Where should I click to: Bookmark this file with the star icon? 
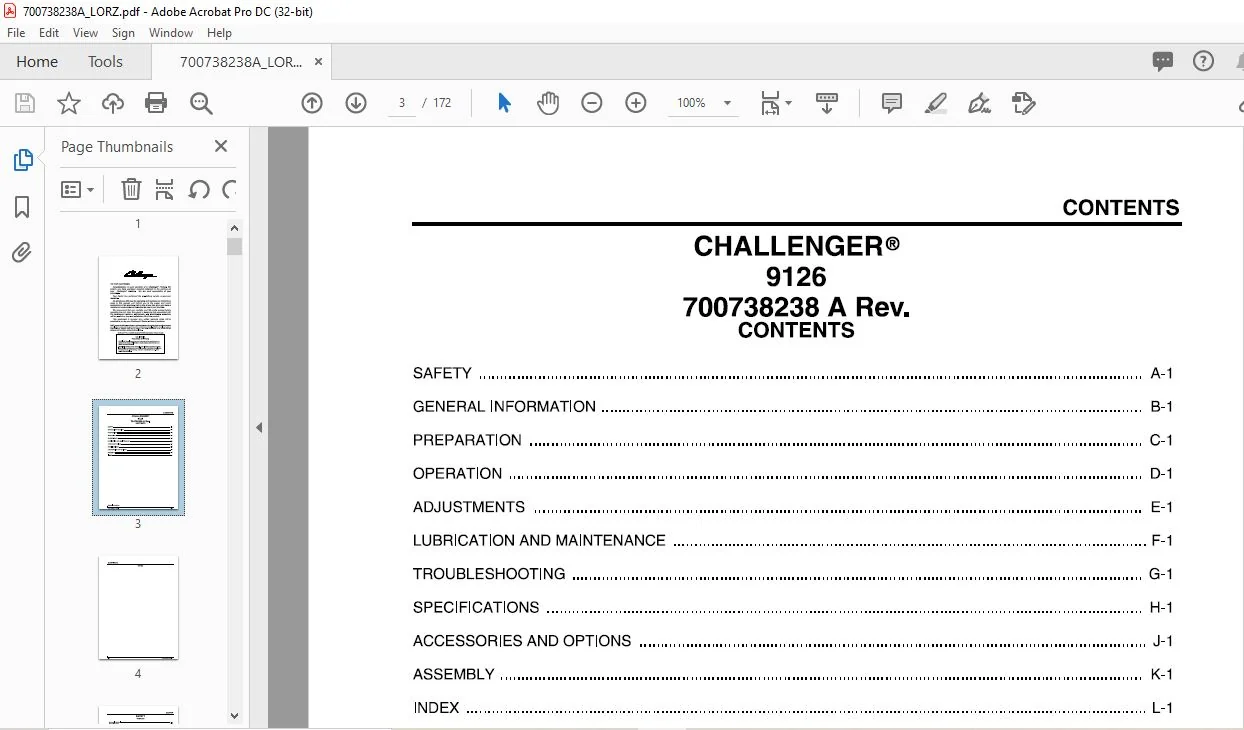pos(68,103)
